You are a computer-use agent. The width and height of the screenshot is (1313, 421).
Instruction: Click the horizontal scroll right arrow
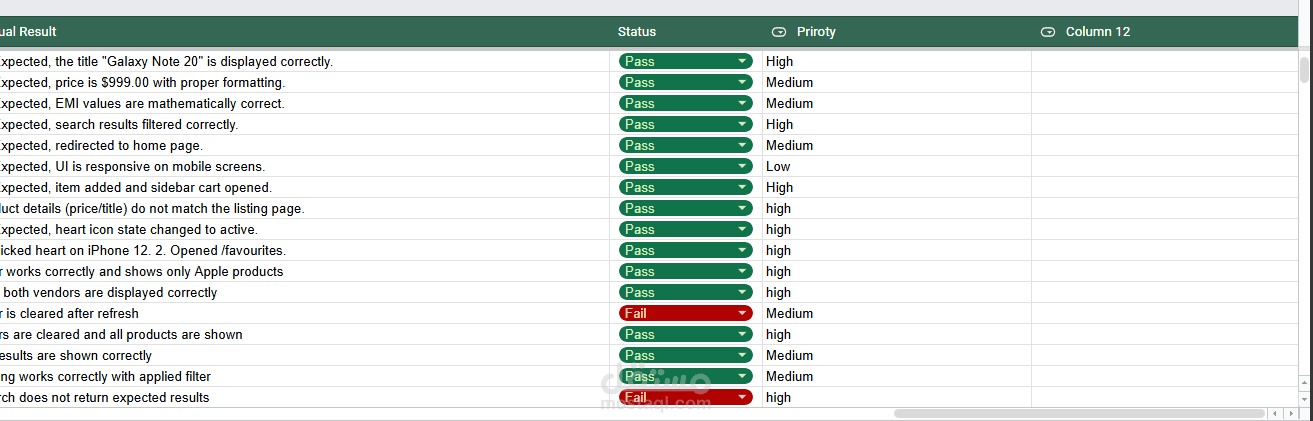(1289, 413)
